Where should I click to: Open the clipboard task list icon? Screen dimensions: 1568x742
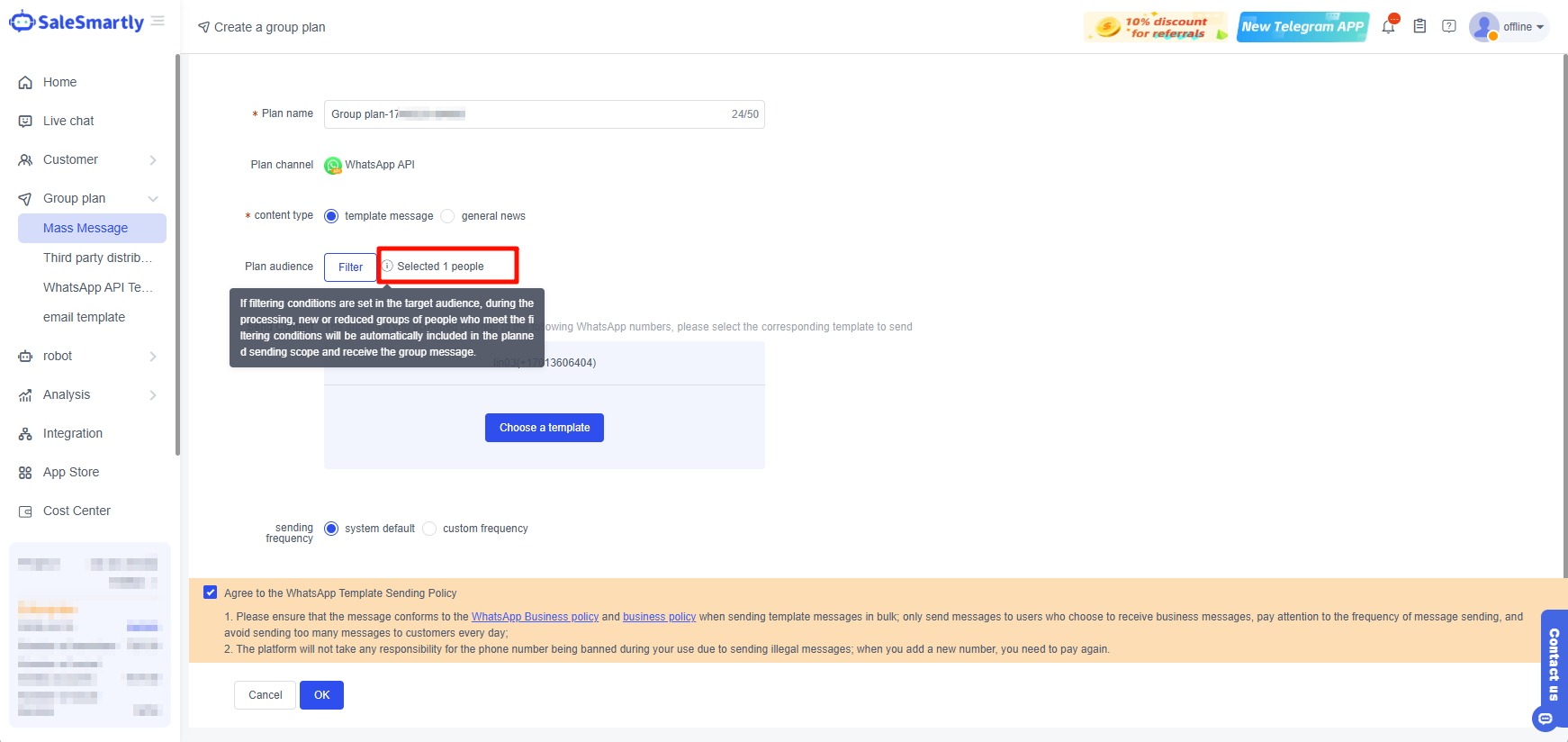[x=1419, y=27]
